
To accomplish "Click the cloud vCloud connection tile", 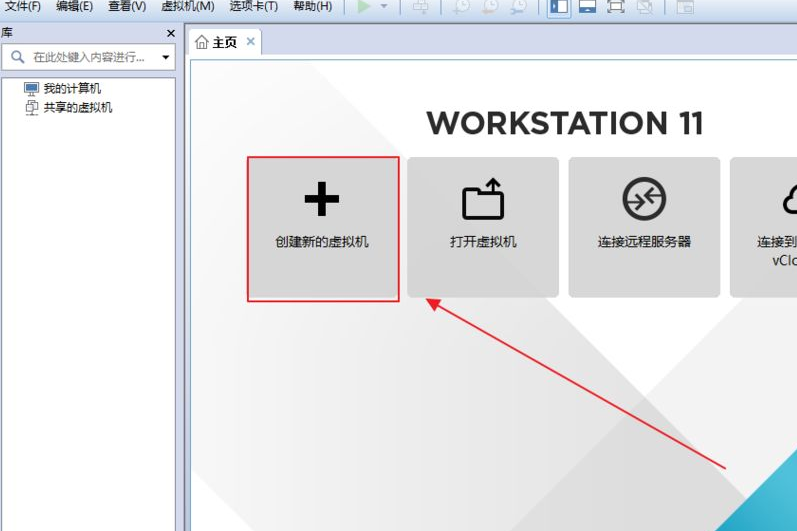I will (763, 227).
